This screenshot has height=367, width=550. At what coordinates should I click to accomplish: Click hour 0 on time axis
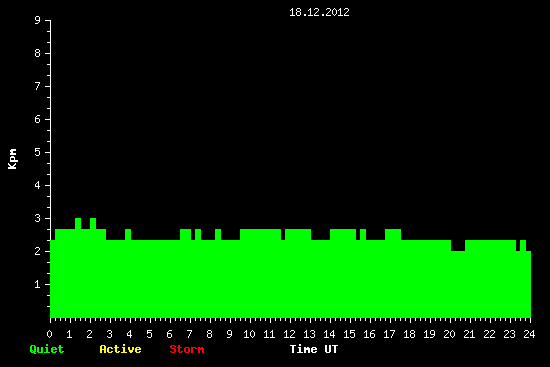(49, 334)
